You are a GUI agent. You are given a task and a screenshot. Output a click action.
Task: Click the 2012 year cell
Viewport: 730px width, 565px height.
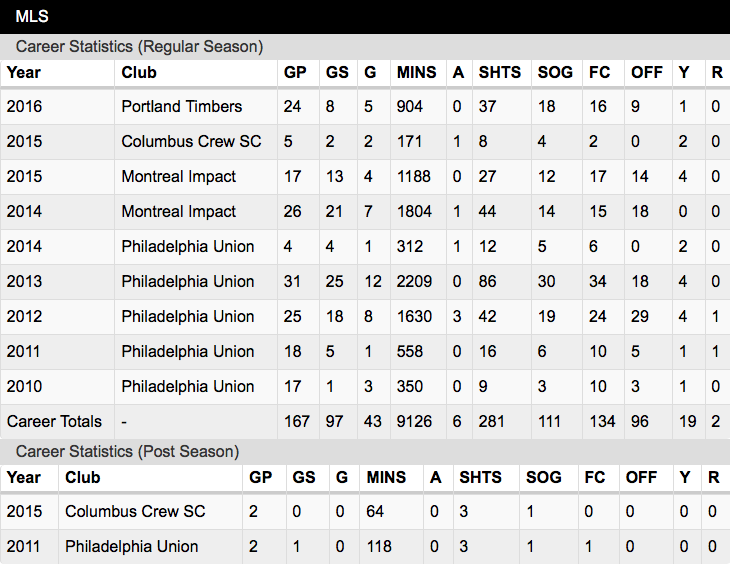(x=24, y=316)
